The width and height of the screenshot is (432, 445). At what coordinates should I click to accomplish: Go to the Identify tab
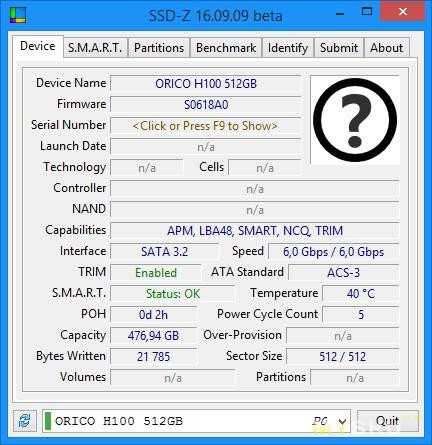(288, 48)
